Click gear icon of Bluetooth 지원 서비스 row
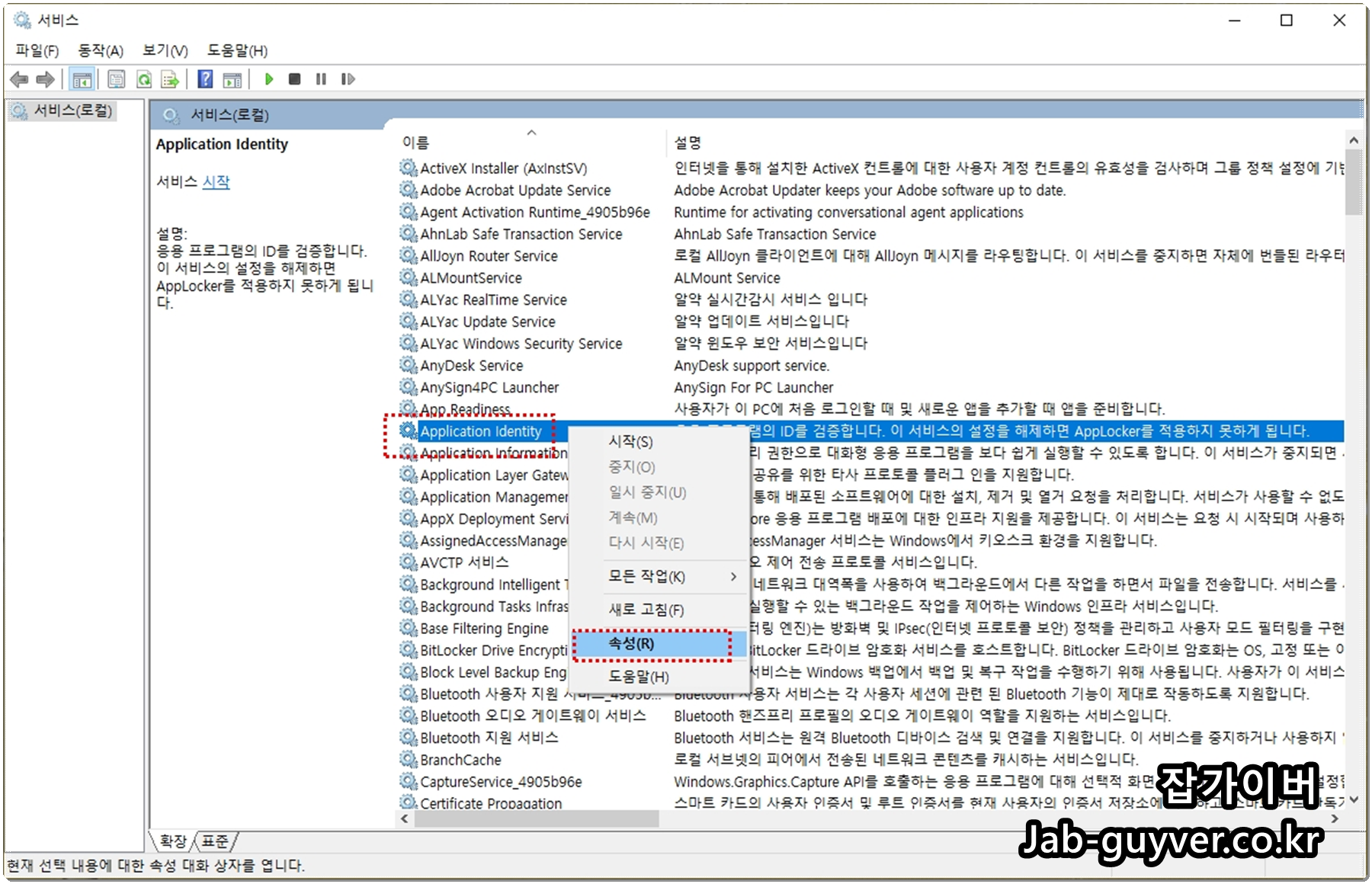Image resolution: width=1372 pixels, height=884 pixels. point(409,738)
